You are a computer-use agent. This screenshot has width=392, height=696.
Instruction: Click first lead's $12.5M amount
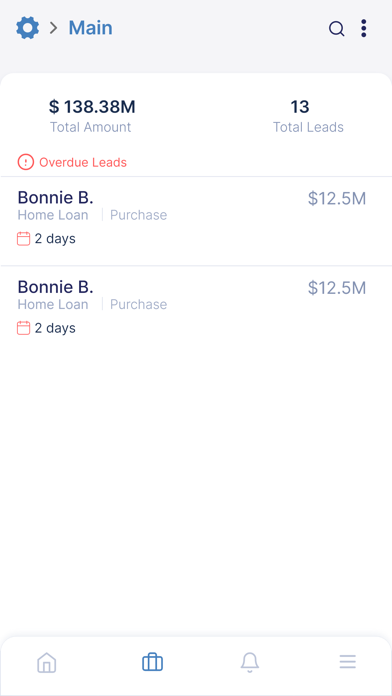[x=337, y=198]
